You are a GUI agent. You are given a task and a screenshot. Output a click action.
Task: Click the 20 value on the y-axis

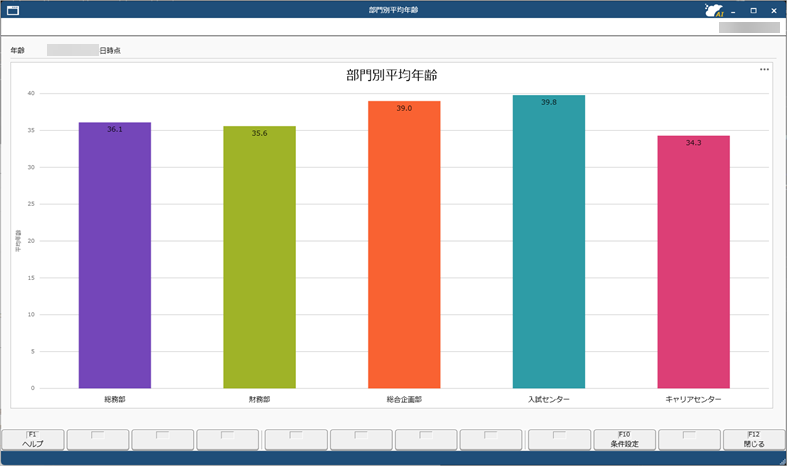(31, 241)
